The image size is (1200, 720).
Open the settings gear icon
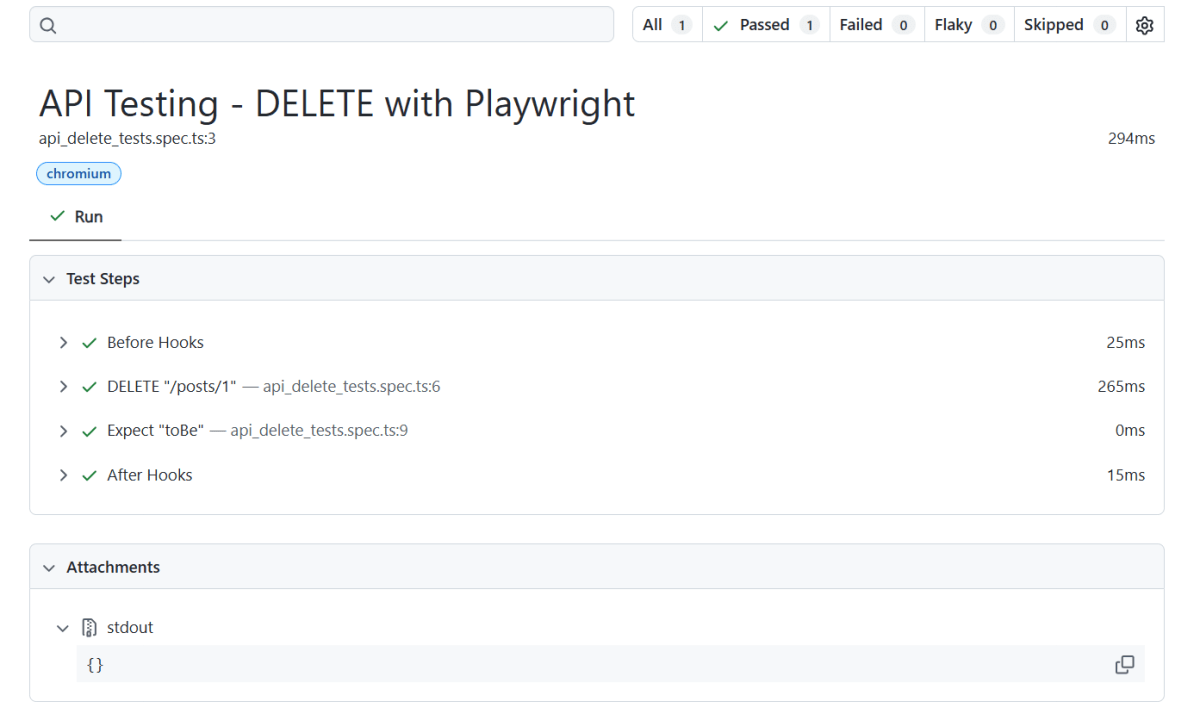pos(1145,26)
